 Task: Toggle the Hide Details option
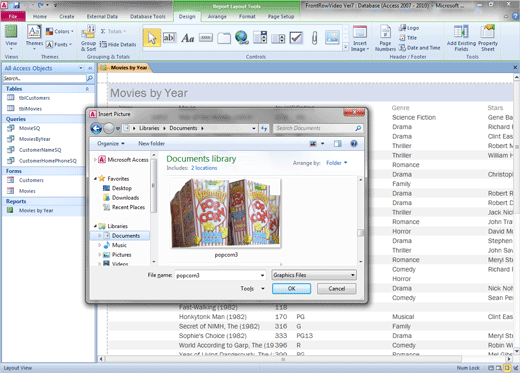click(x=118, y=44)
